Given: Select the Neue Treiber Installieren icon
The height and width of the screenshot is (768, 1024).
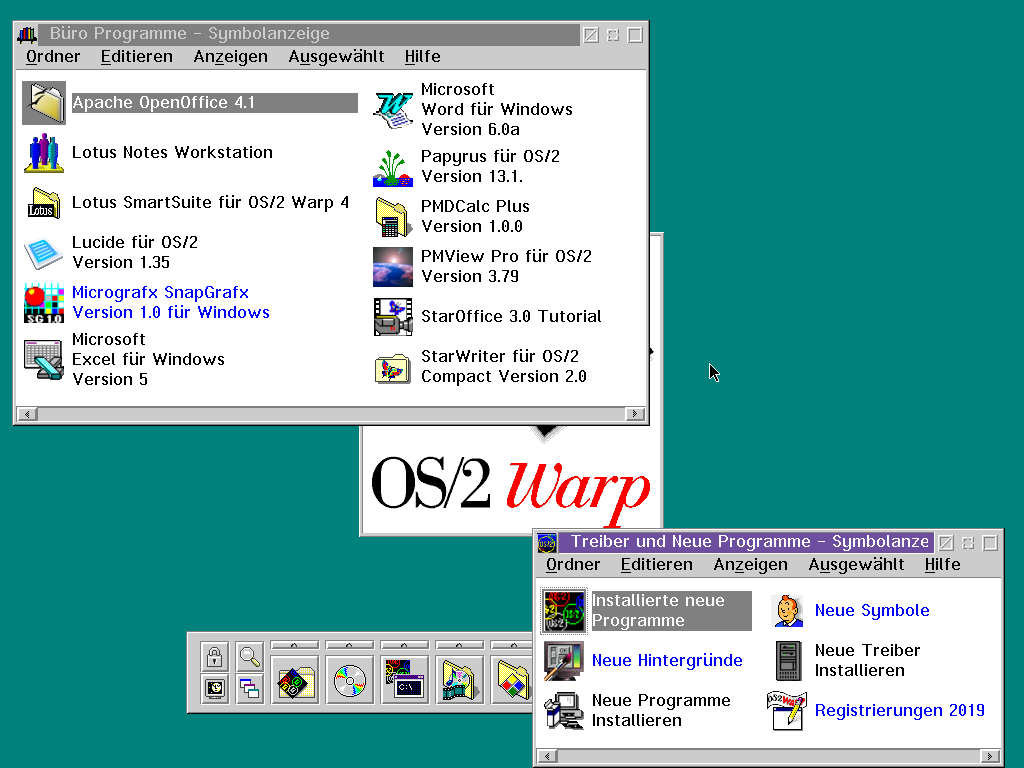Looking at the screenshot, I should 788,661.
